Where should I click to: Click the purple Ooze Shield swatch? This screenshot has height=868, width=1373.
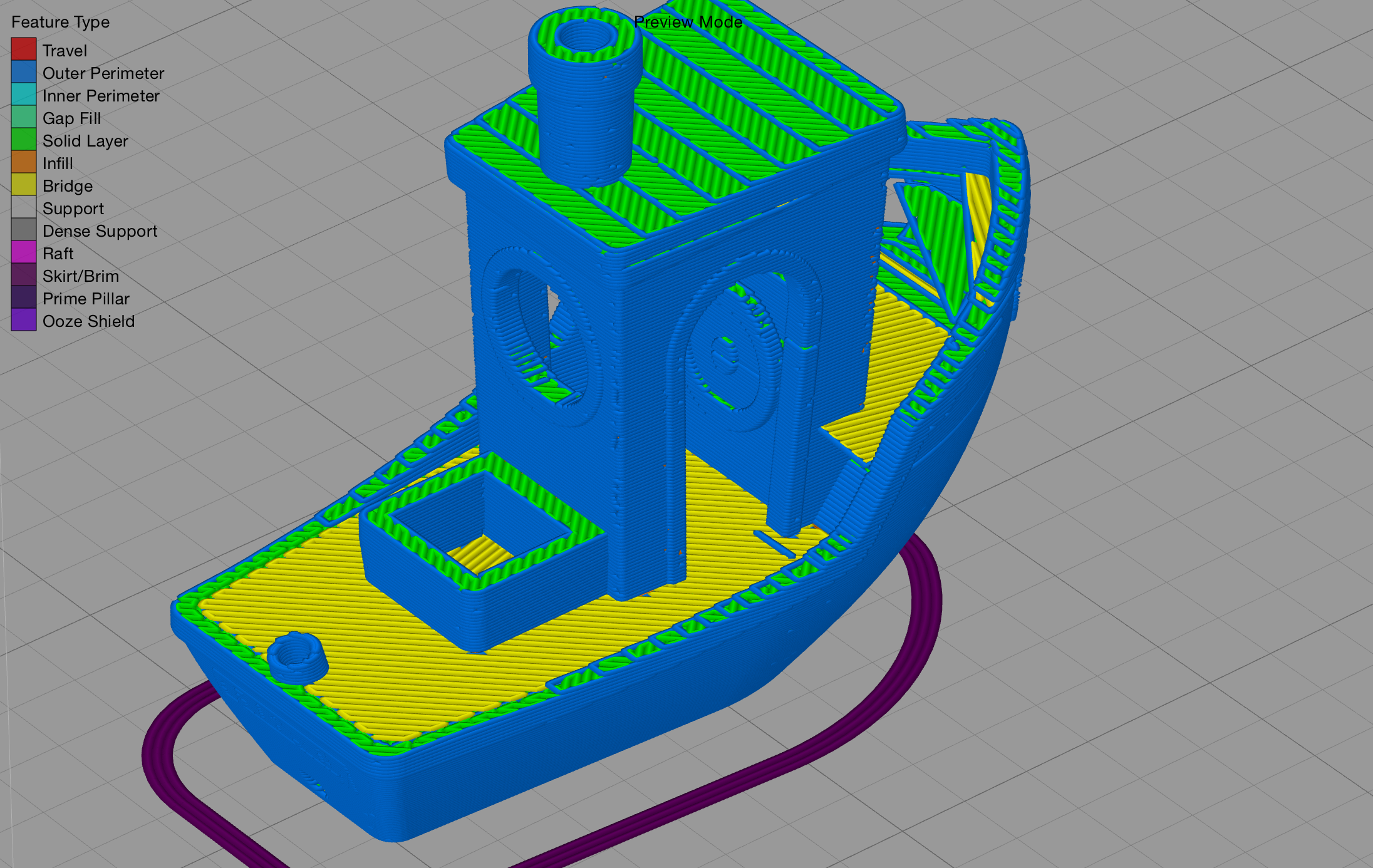(24, 320)
